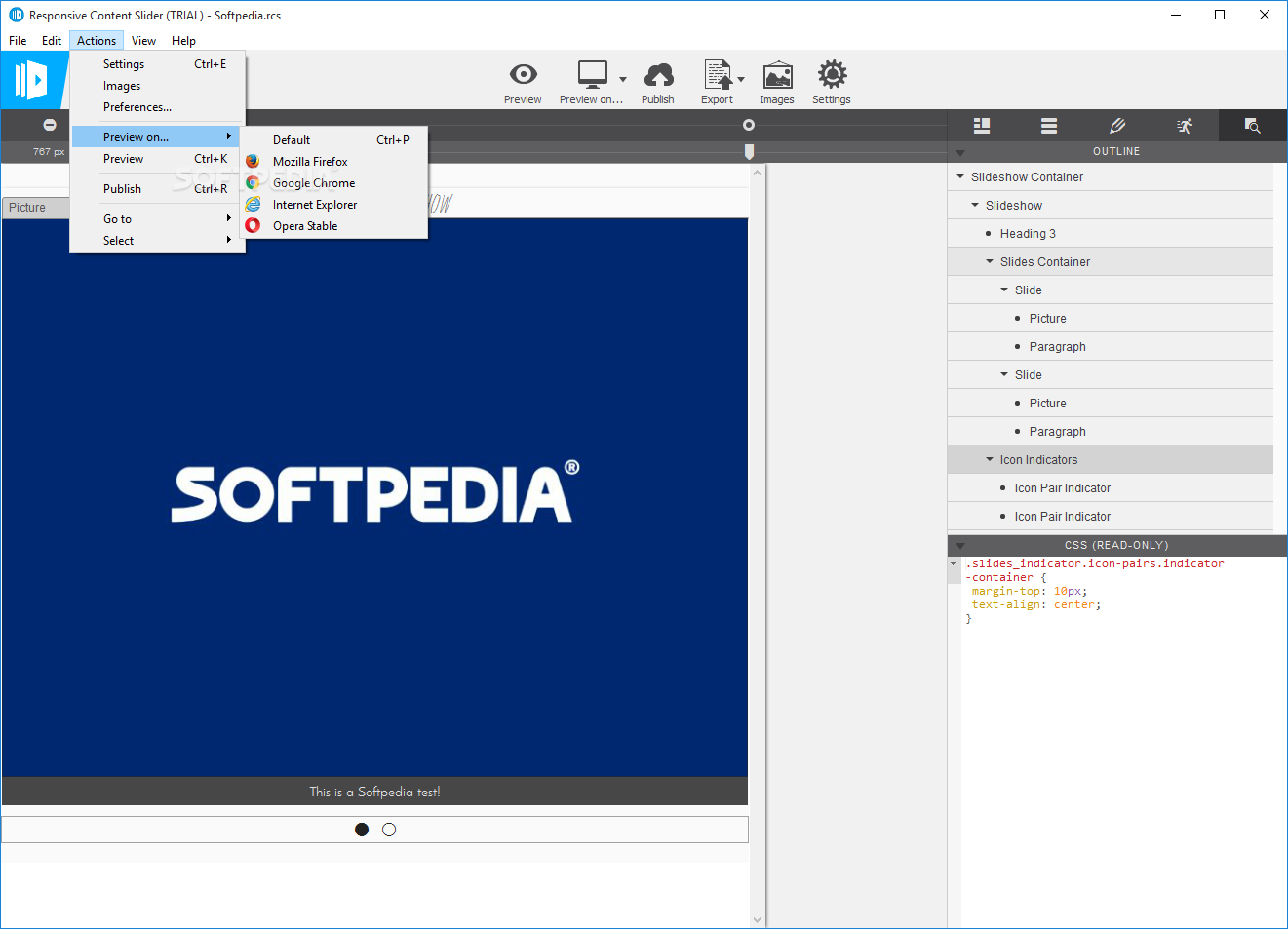Preview on Internet Explorer
Image resolution: width=1288 pixels, height=929 pixels.
tap(334, 205)
